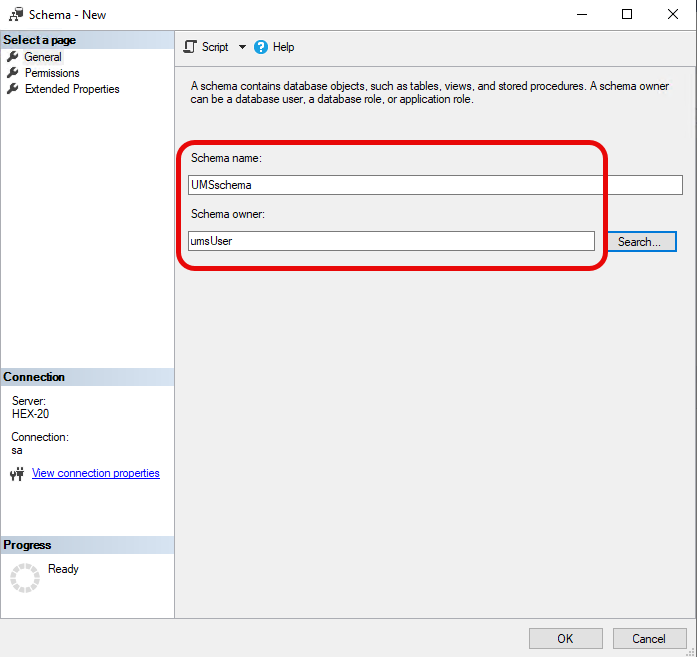697x657 pixels.
Task: Click the wrench icon beside General
Action: tap(13, 57)
